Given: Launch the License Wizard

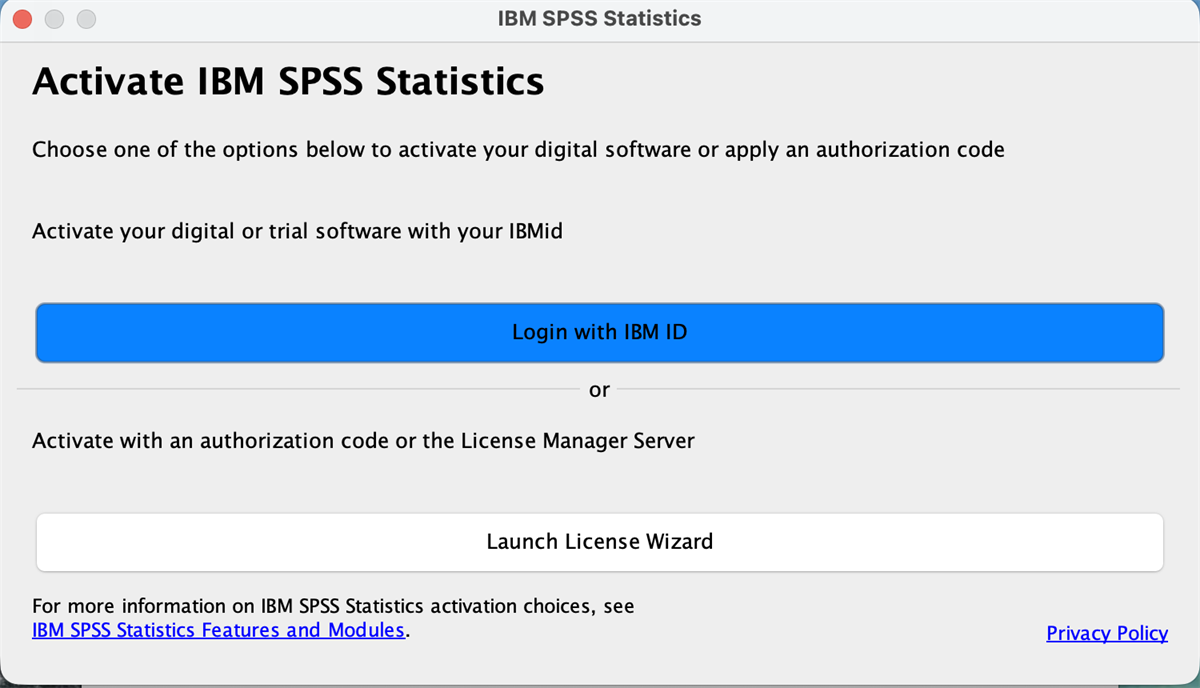Looking at the screenshot, I should point(600,542).
